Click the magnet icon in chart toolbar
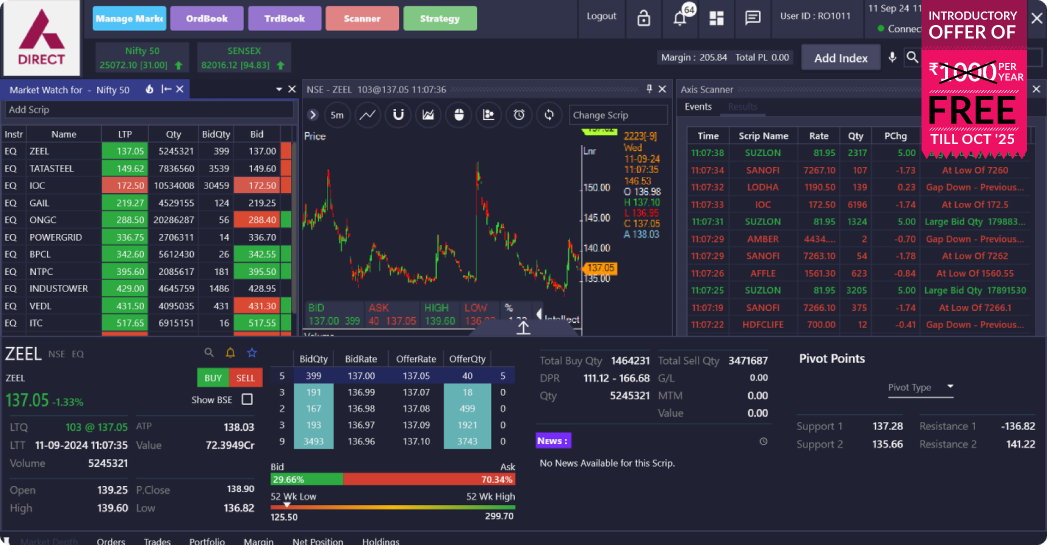This screenshot has width=1047, height=545. pyautogui.click(x=398, y=115)
